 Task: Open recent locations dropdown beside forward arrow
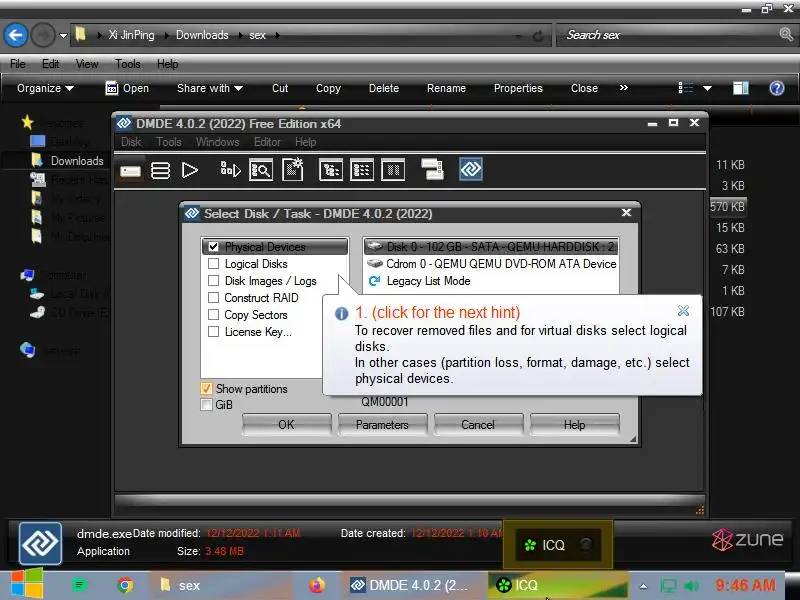63,36
